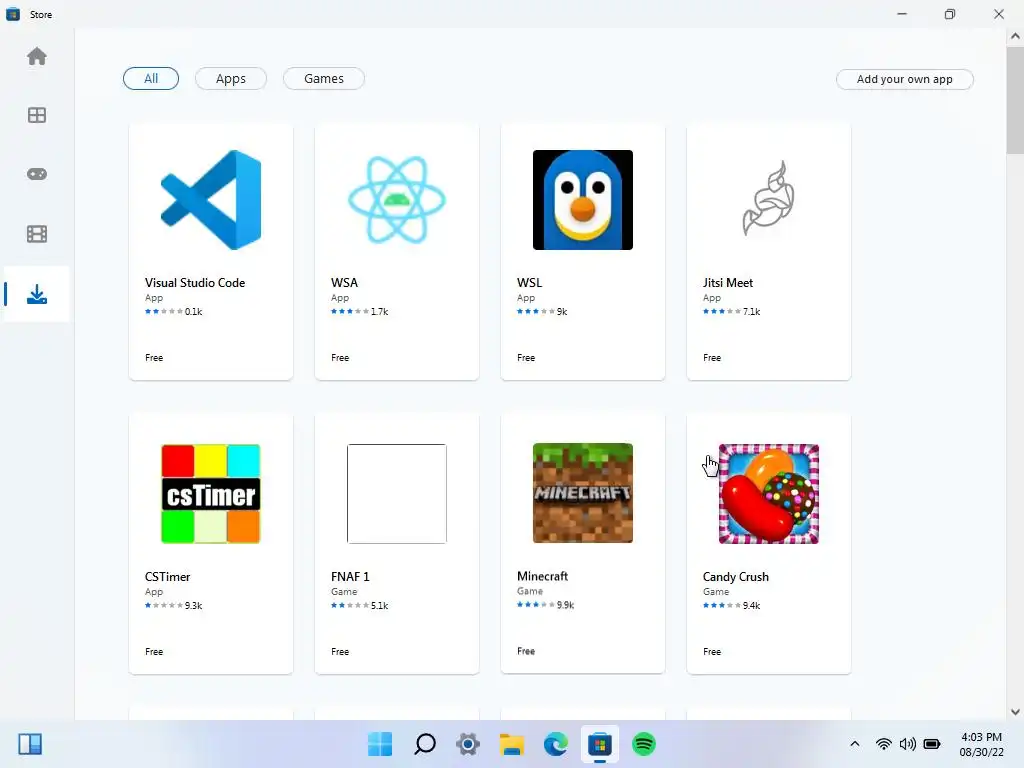Open the Gaming controller sidebar icon
This screenshot has height=768, width=1024.
37,174
